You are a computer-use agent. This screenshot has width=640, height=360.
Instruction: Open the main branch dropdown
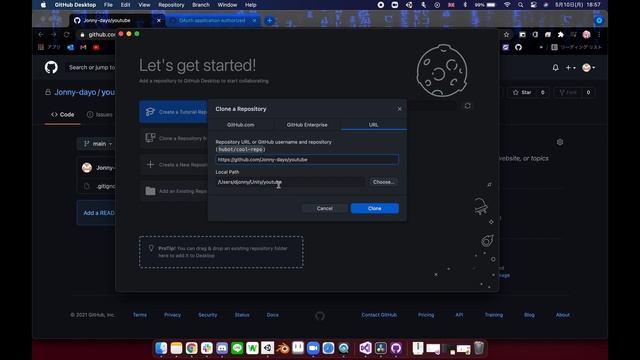(x=98, y=144)
